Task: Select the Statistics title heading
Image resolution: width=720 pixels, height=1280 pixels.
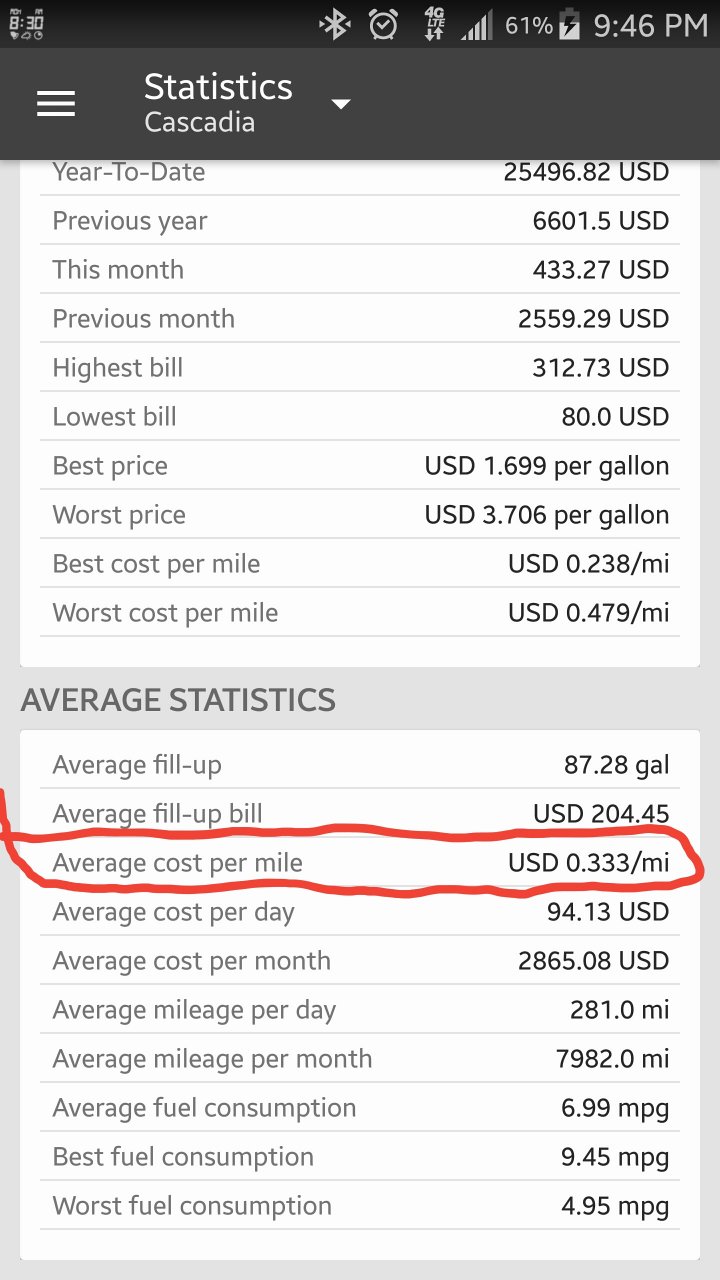Action: (x=218, y=88)
